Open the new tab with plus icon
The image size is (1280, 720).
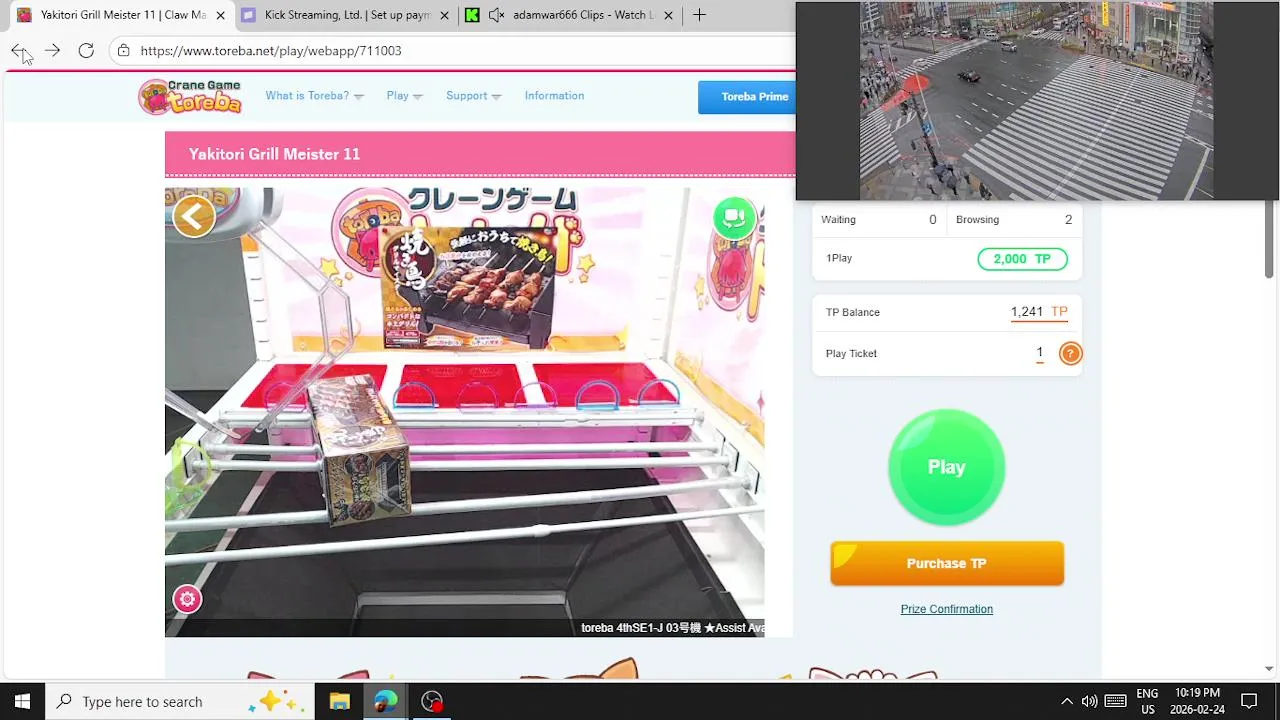pyautogui.click(x=699, y=15)
